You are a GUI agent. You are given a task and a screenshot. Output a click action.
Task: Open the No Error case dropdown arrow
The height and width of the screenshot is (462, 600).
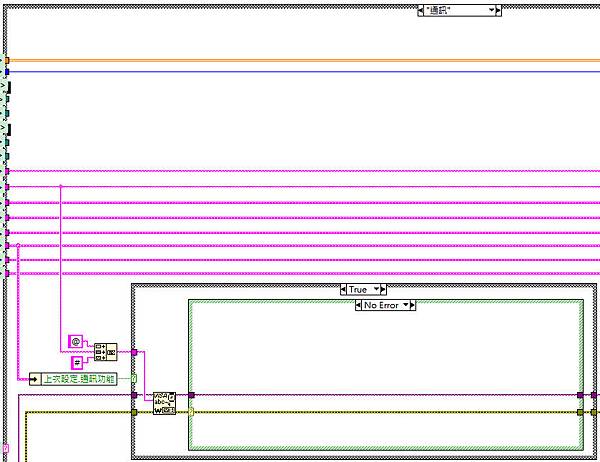[406, 305]
